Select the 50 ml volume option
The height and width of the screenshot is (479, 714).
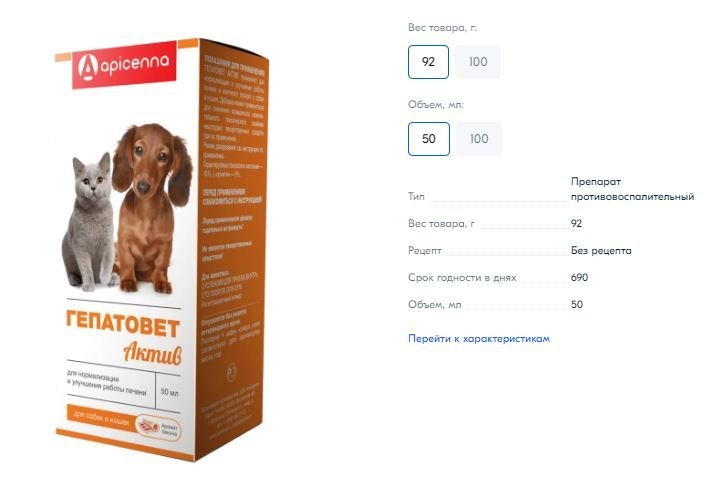pyautogui.click(x=428, y=139)
